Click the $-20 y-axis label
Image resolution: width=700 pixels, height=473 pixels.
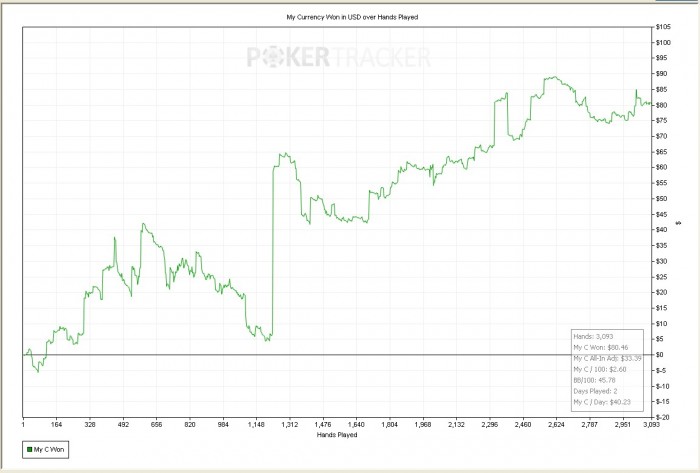[662, 417]
